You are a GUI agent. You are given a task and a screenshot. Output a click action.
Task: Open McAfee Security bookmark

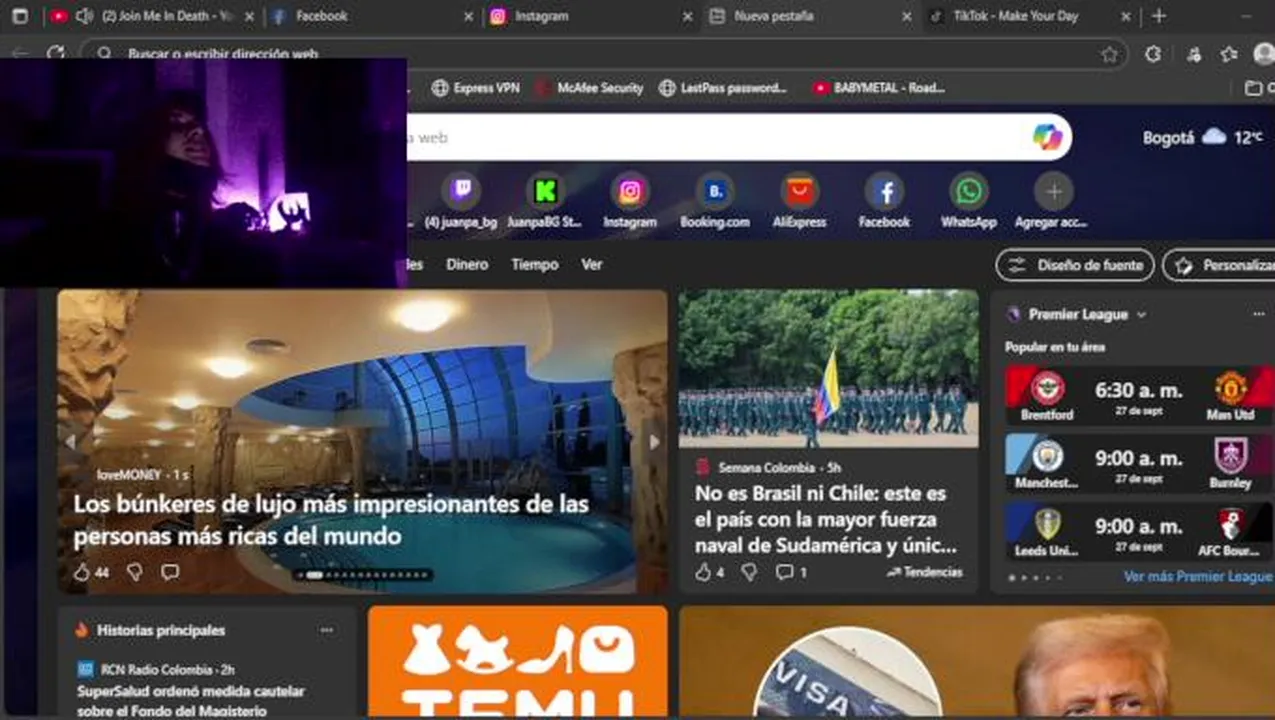[x=588, y=88]
